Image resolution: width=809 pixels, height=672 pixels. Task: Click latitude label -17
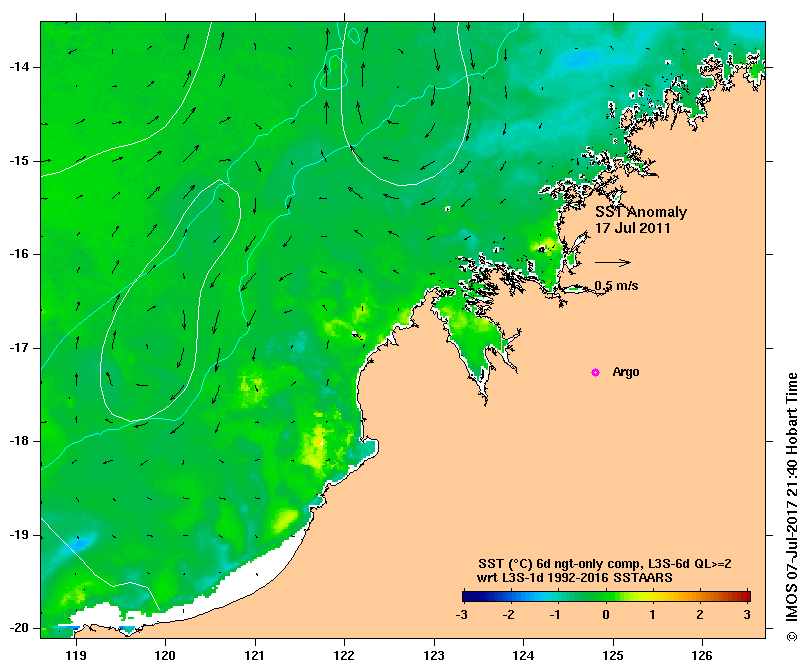point(19,348)
